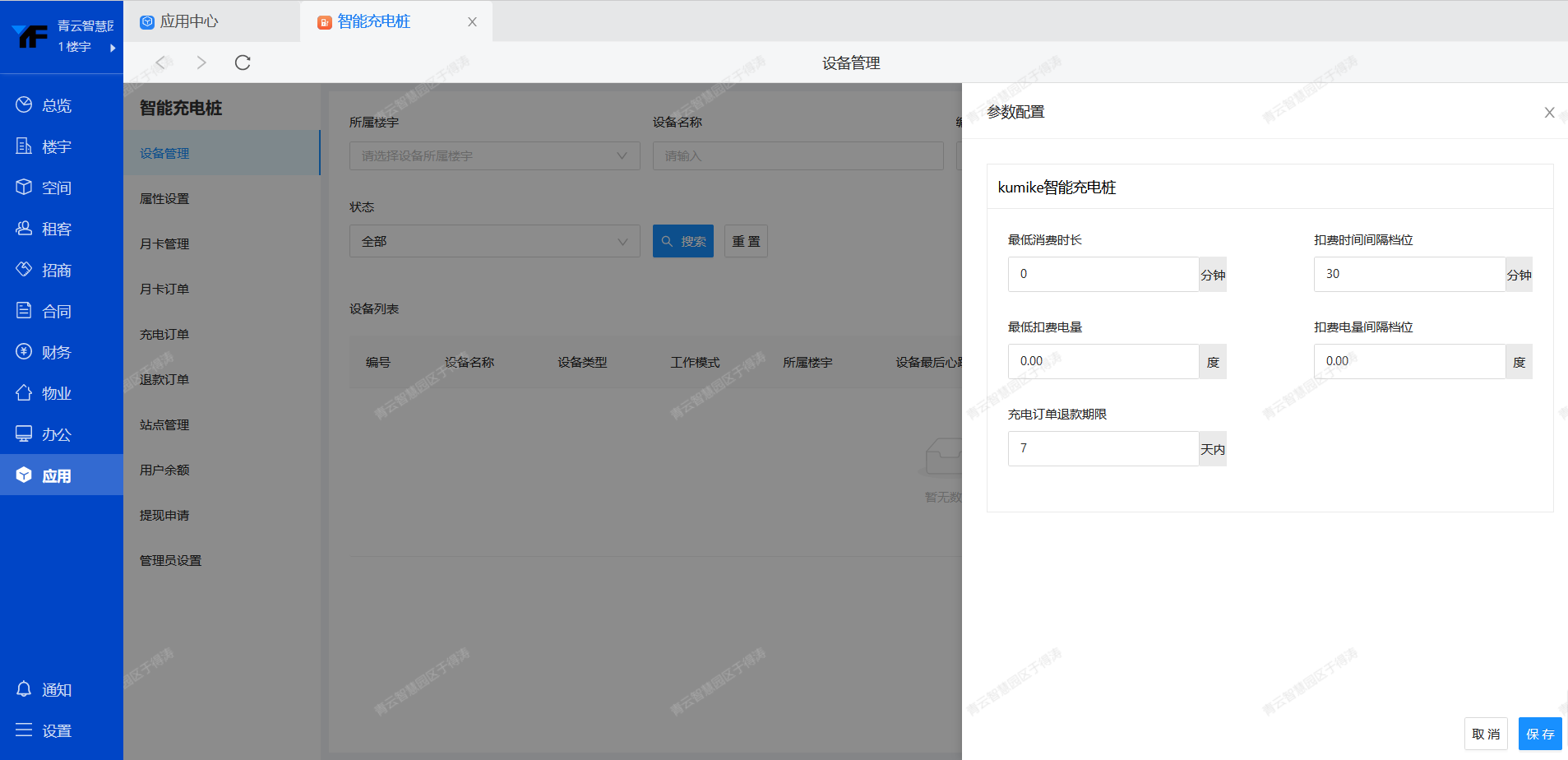
Task: Open the 月卡管理 menu item
Action: [164, 244]
